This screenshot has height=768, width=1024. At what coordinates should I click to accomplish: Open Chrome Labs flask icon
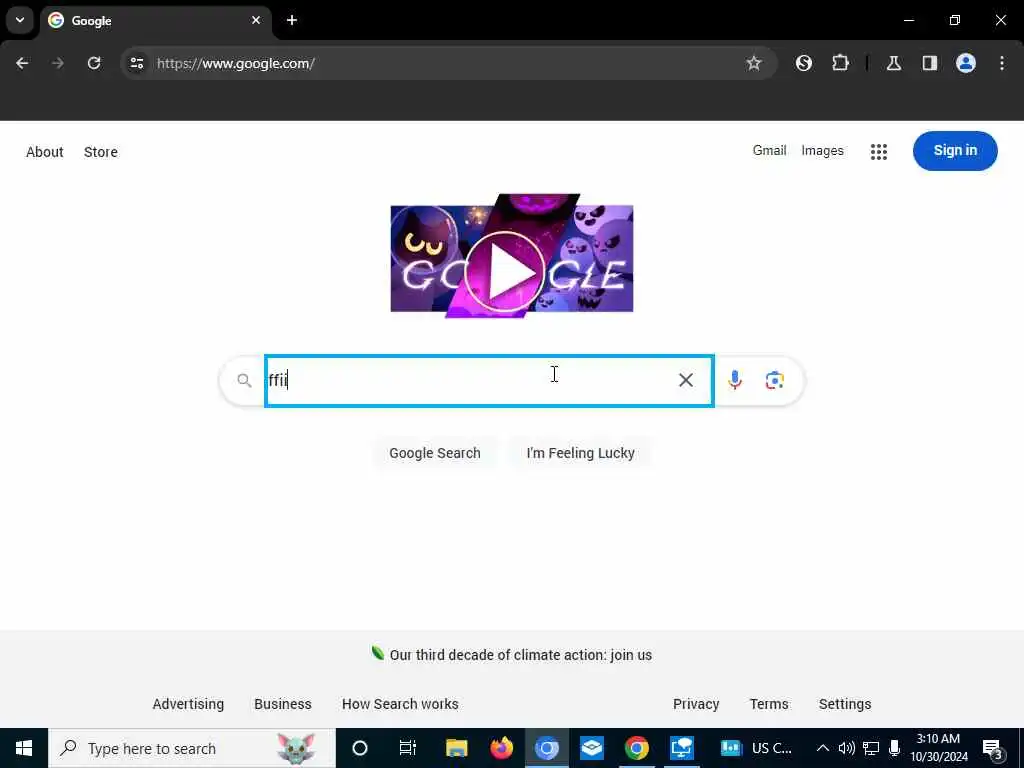point(894,63)
